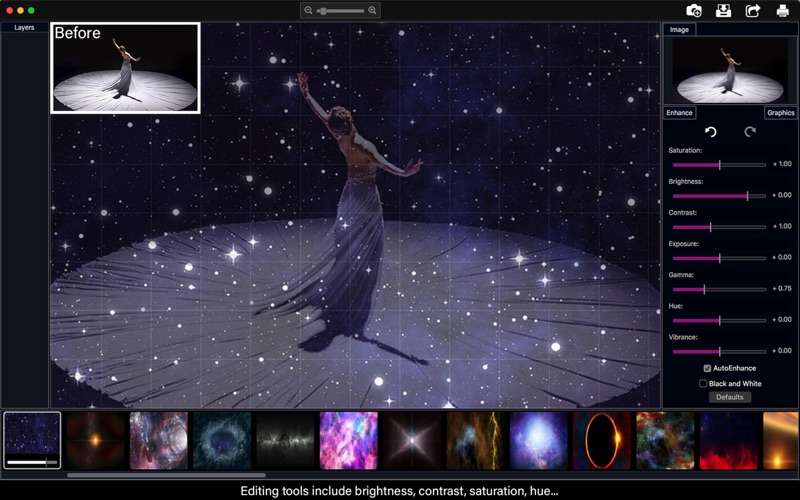
Task: Click the Image tab in right panel
Action: [x=679, y=30]
